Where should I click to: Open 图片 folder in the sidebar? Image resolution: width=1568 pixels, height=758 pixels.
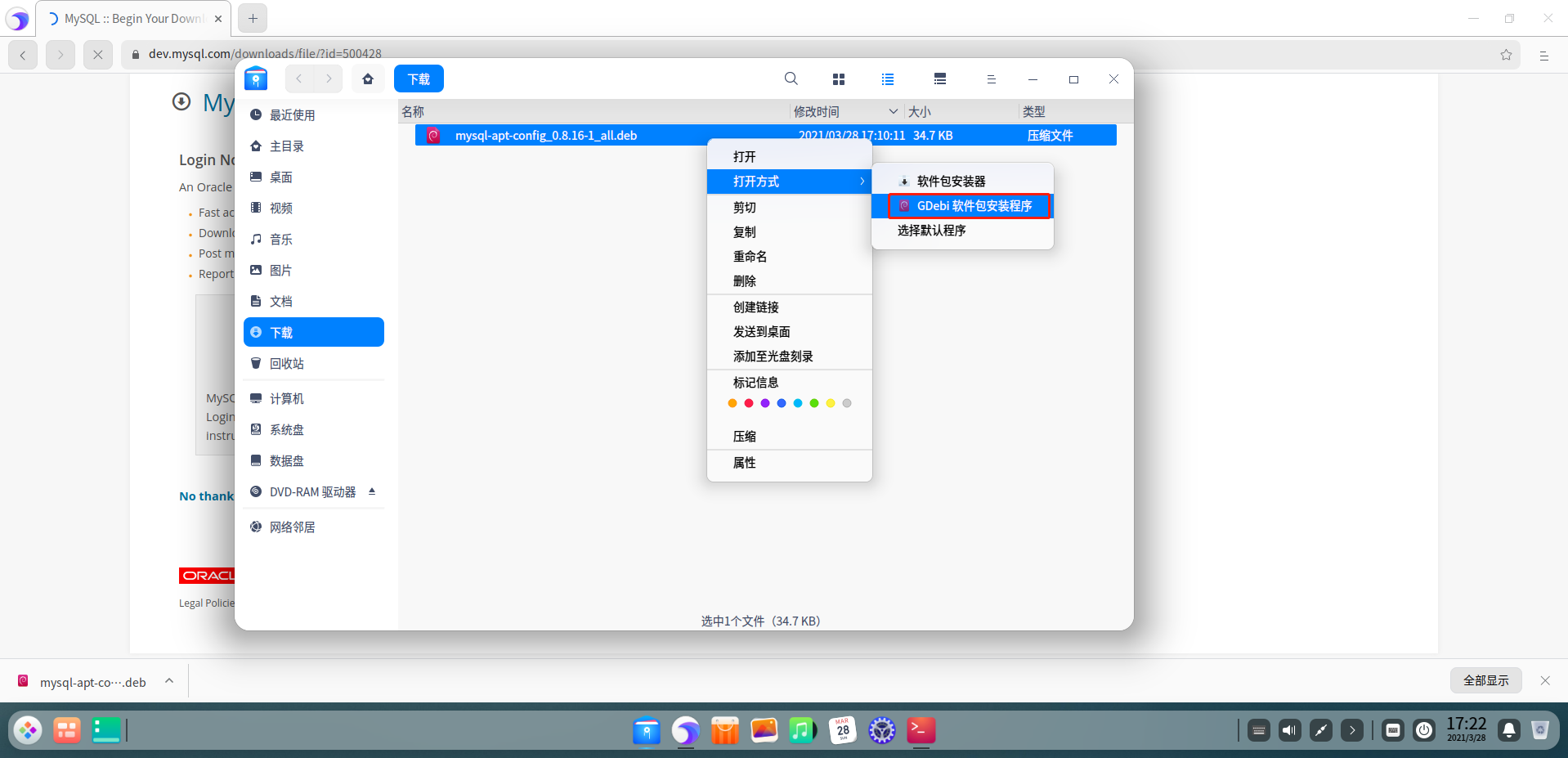314,271
